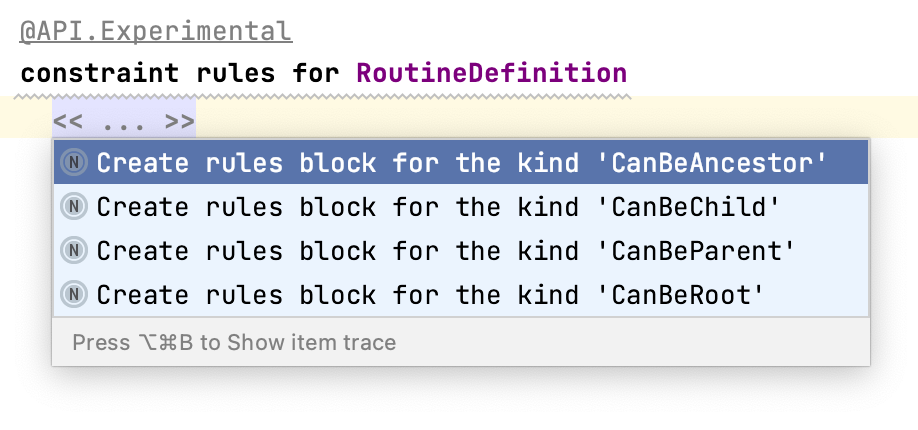Click the node icon beside the CanBeRoot entry
Screen dimensions: 918x430
coord(74,295)
